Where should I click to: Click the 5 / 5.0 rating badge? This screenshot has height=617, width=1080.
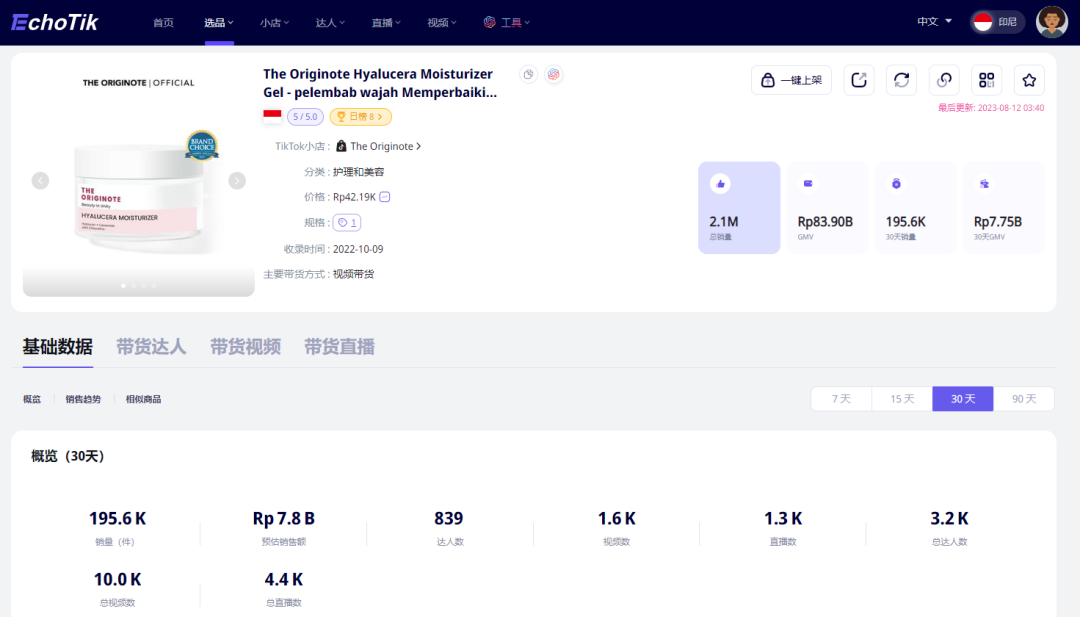pos(305,116)
